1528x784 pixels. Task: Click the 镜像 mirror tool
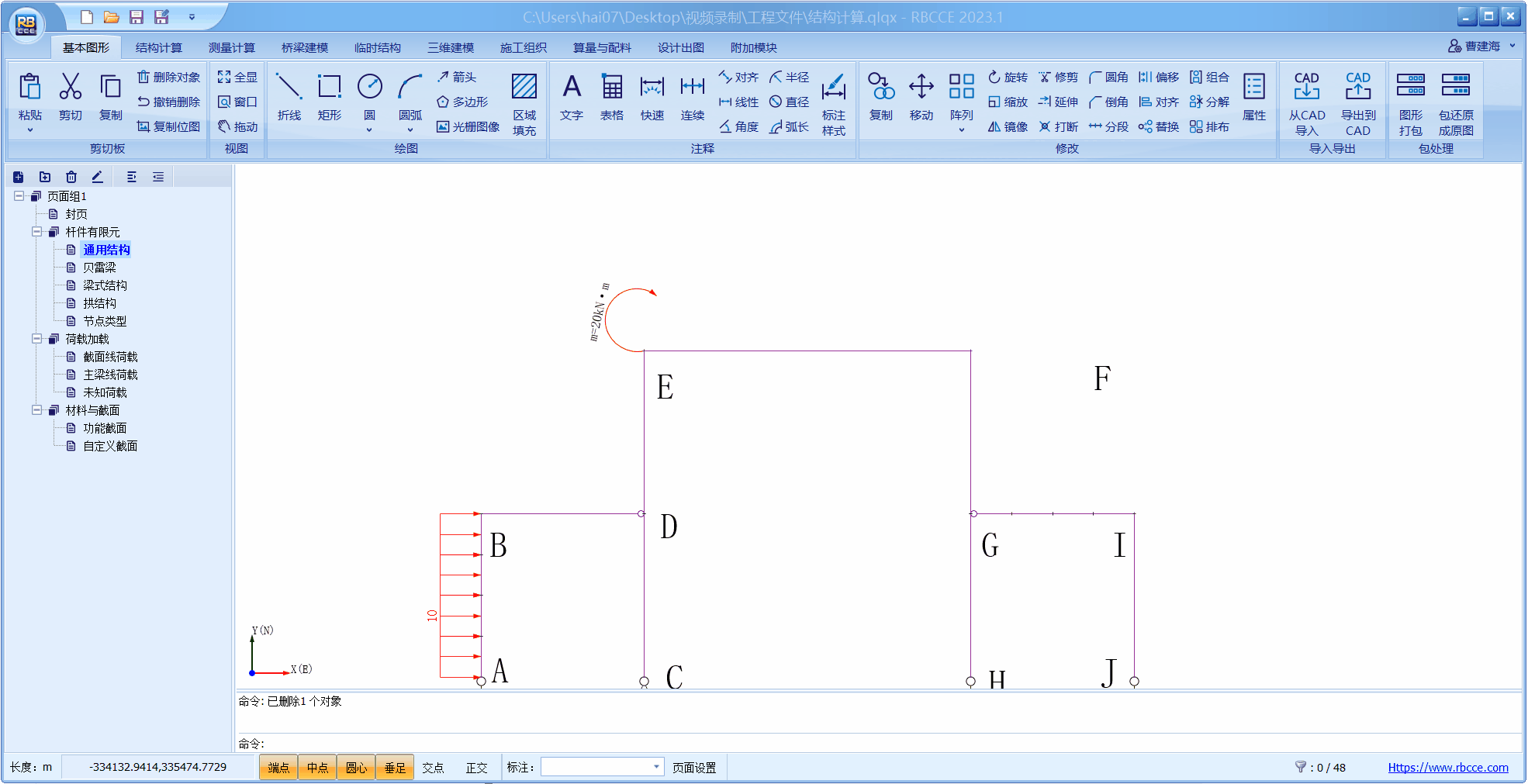pyautogui.click(x=1008, y=126)
